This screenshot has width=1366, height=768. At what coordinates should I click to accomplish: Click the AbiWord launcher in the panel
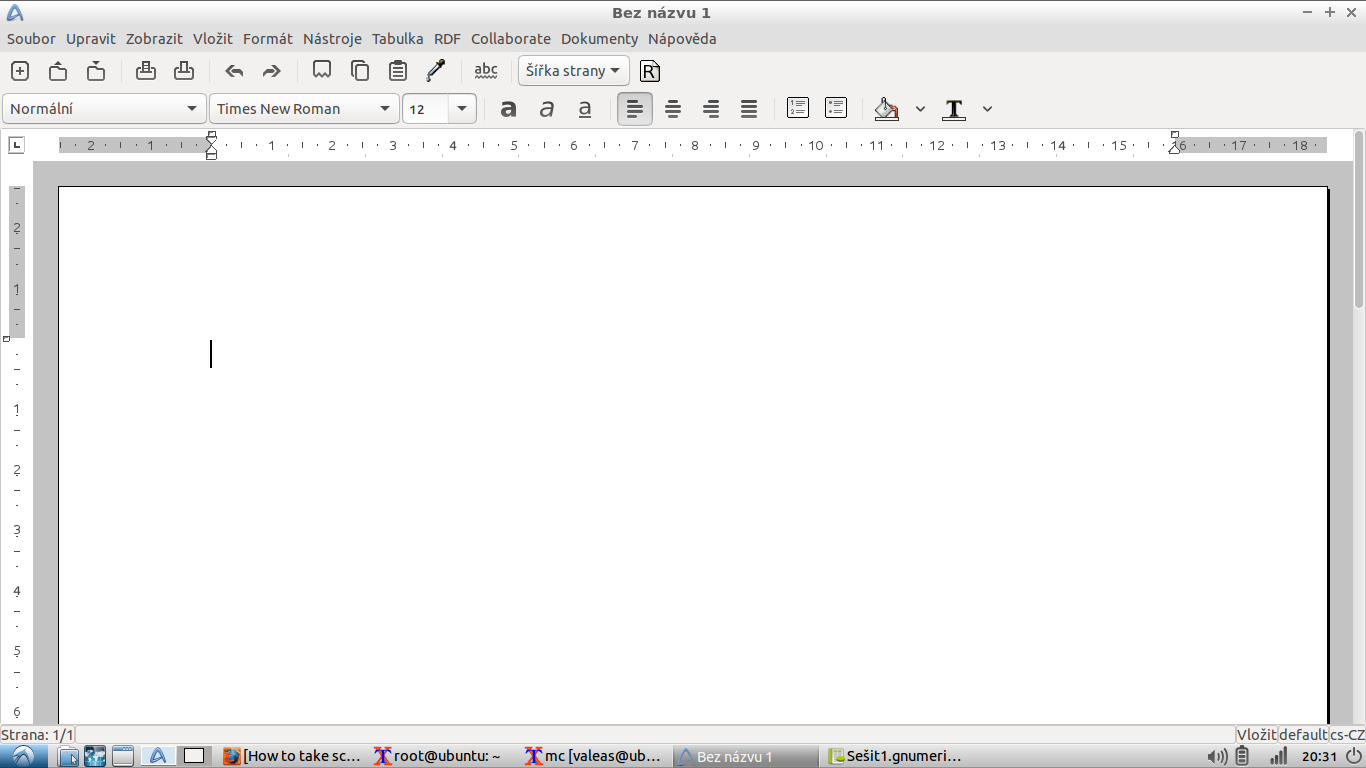click(158, 756)
